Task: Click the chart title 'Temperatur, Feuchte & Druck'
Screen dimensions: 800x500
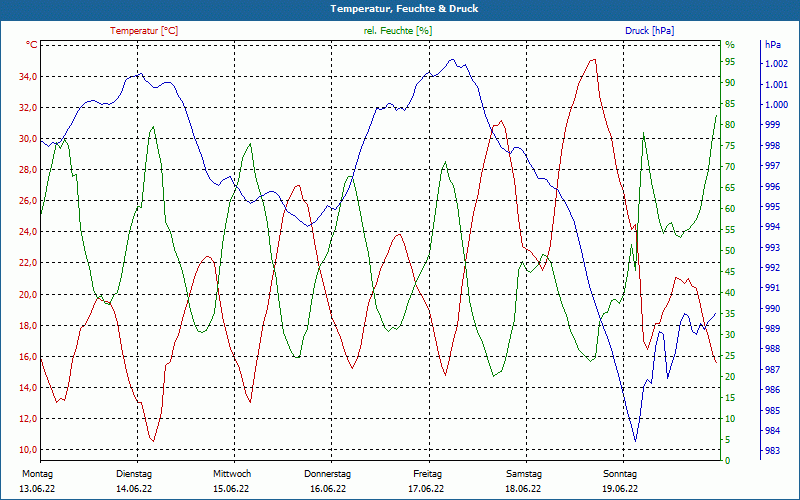Action: click(x=404, y=9)
